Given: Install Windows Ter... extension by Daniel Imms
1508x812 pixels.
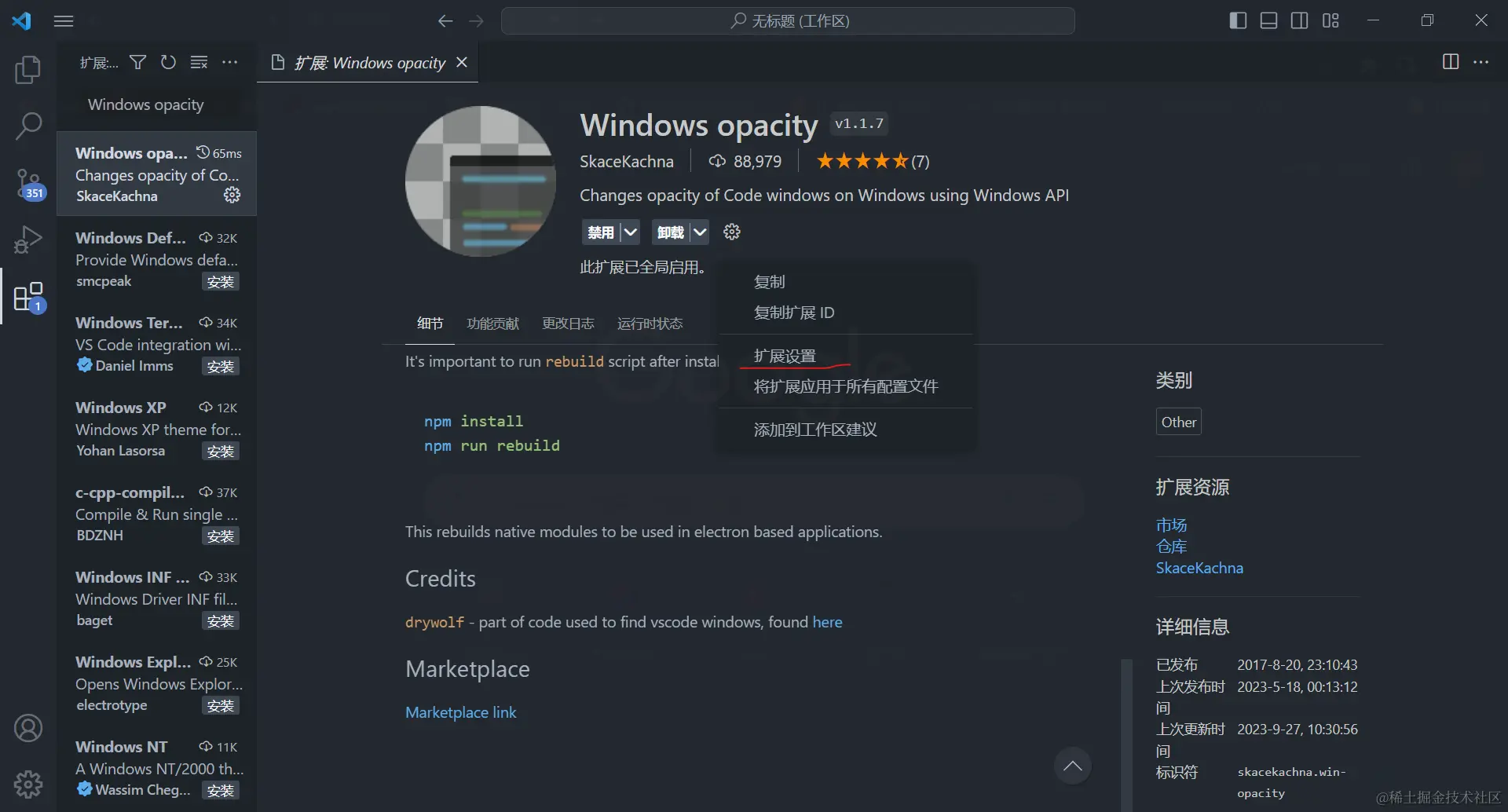Looking at the screenshot, I should [x=221, y=366].
